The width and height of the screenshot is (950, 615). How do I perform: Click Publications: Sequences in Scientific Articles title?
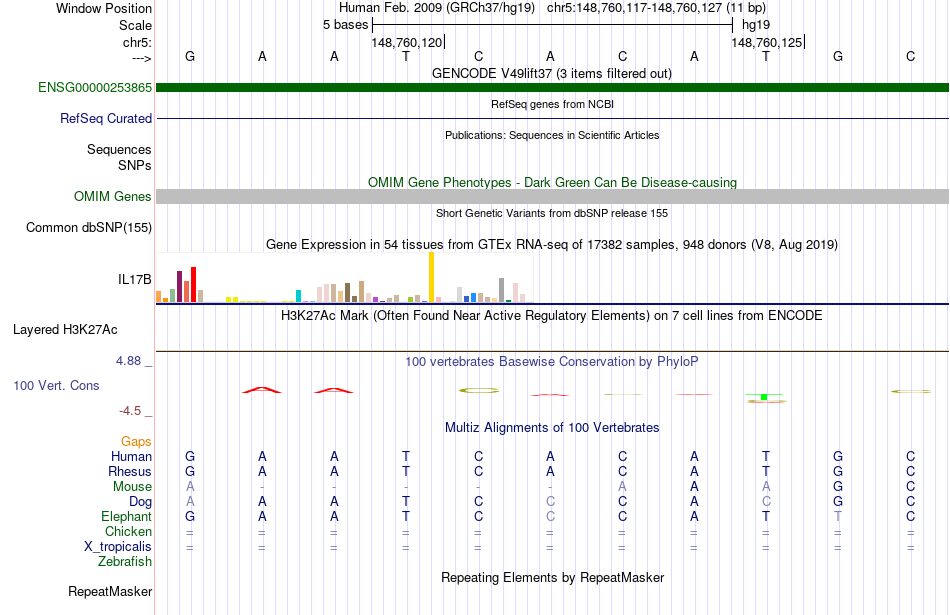click(x=552, y=135)
